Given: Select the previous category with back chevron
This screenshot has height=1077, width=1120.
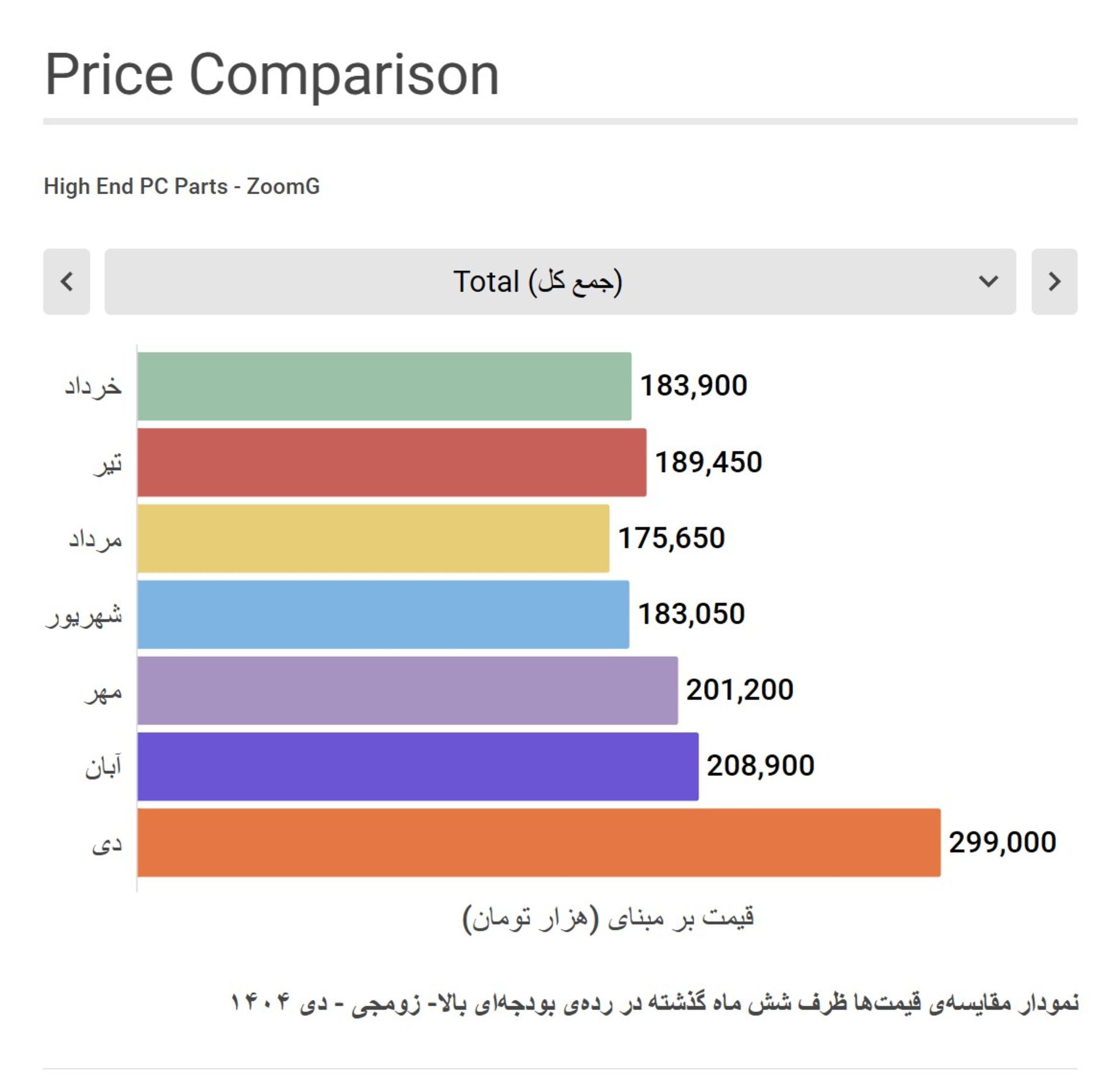Looking at the screenshot, I should (x=68, y=282).
